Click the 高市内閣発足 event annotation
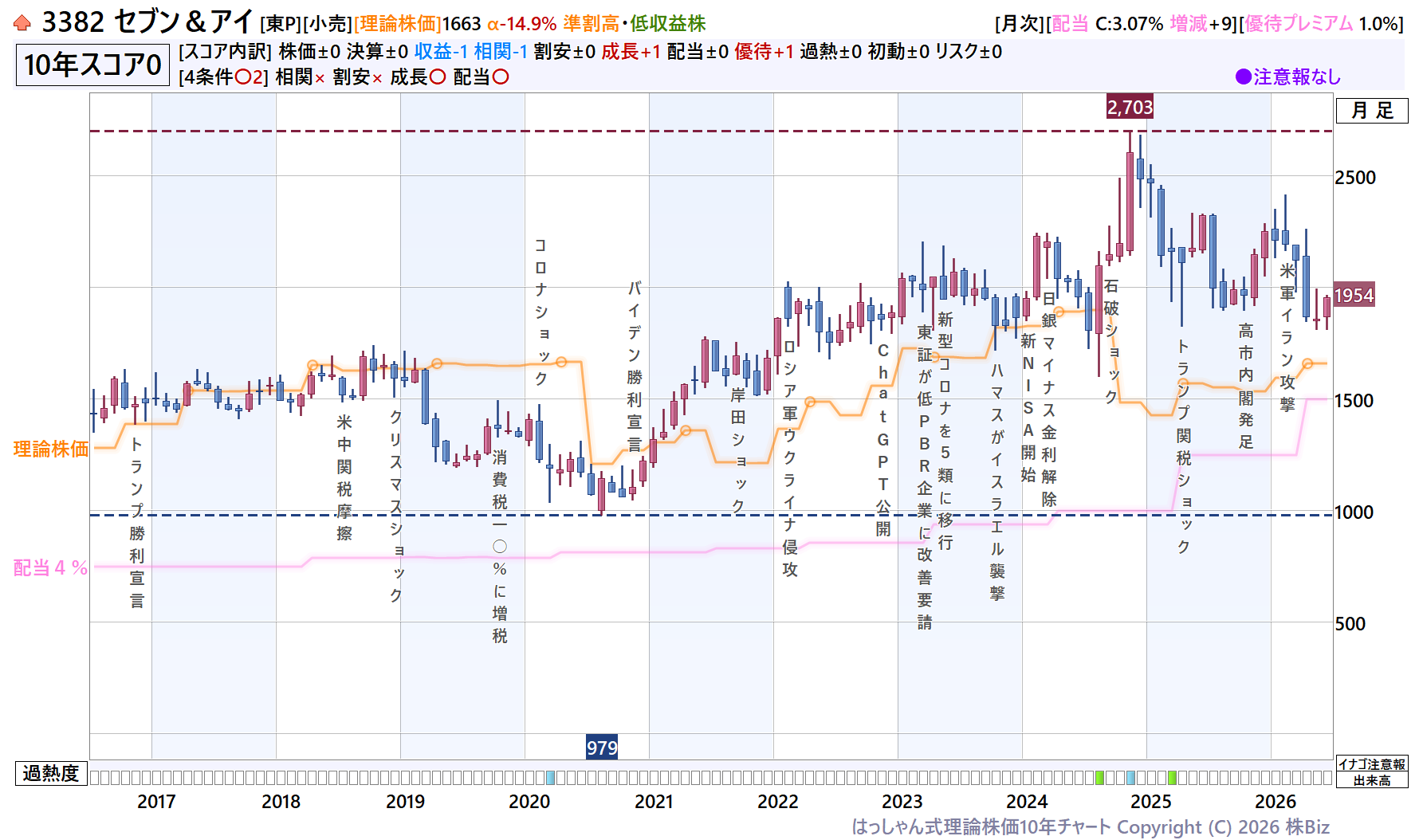Screen dimensions: 1419x840 click(x=1246, y=386)
